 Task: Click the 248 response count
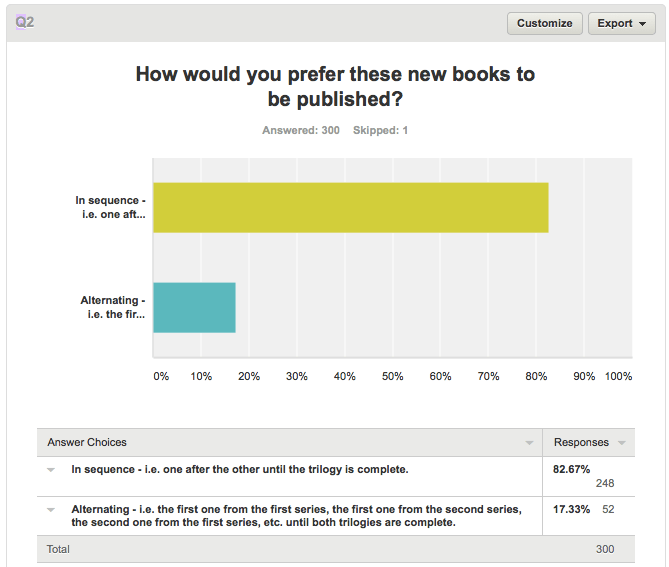click(x=604, y=483)
